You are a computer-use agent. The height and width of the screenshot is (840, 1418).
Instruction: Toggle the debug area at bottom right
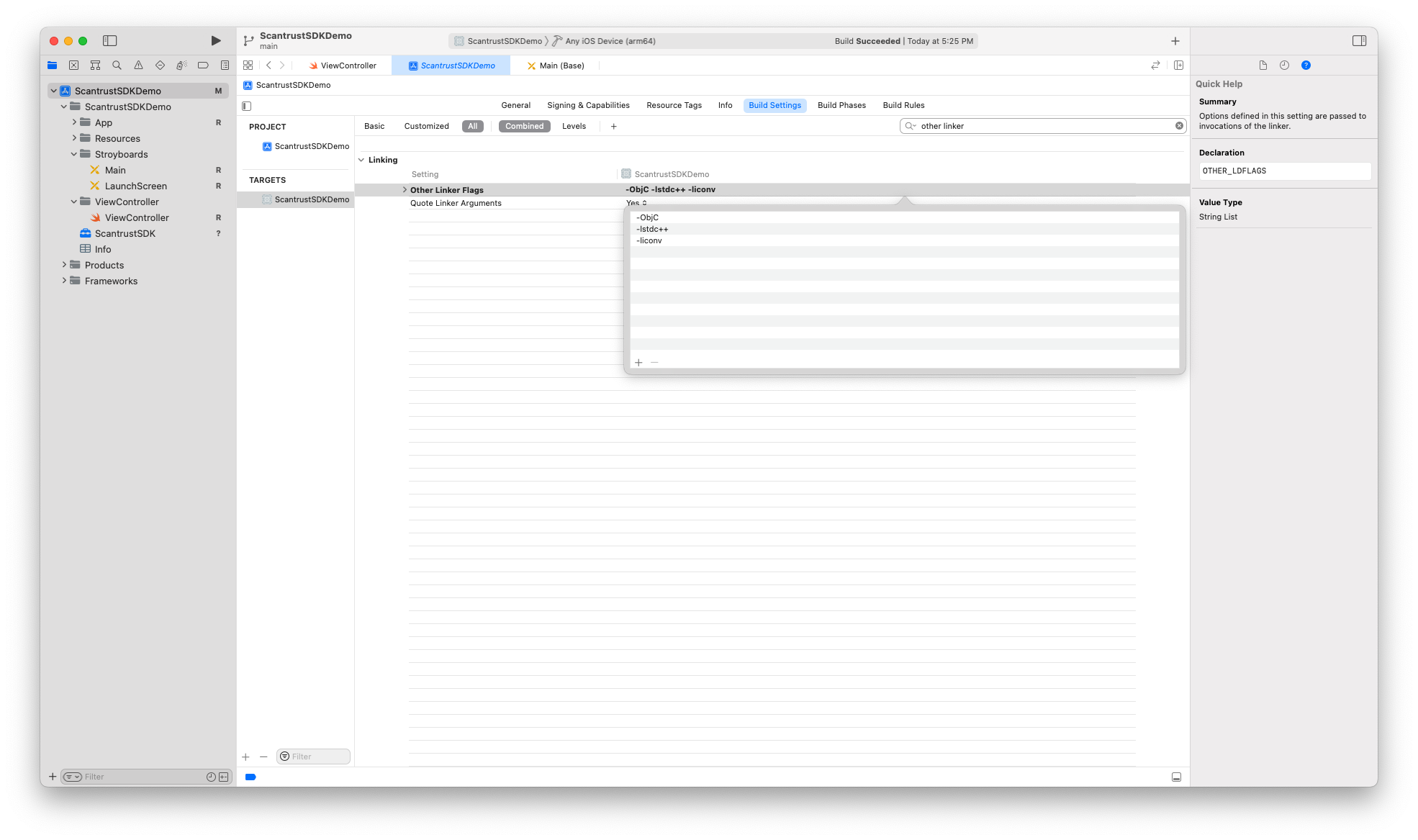click(1176, 777)
